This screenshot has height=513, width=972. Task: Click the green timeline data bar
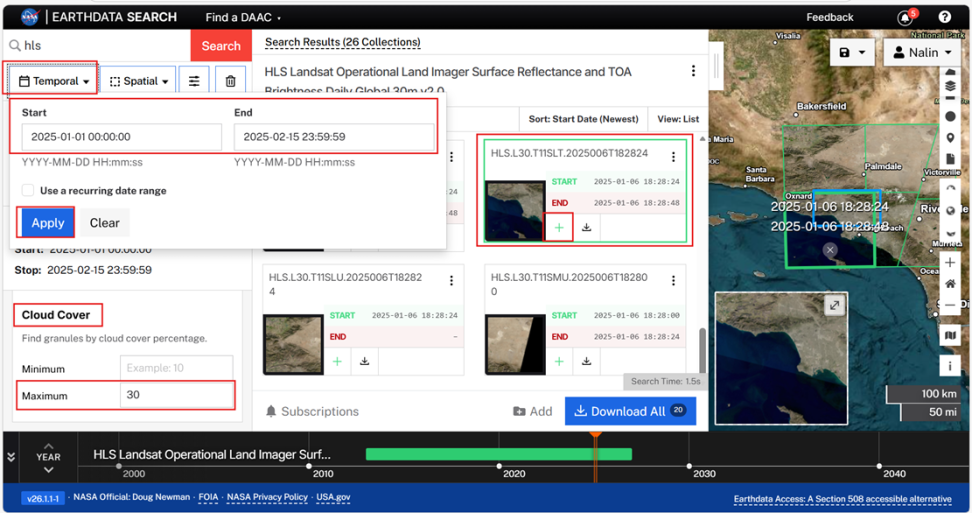498,454
